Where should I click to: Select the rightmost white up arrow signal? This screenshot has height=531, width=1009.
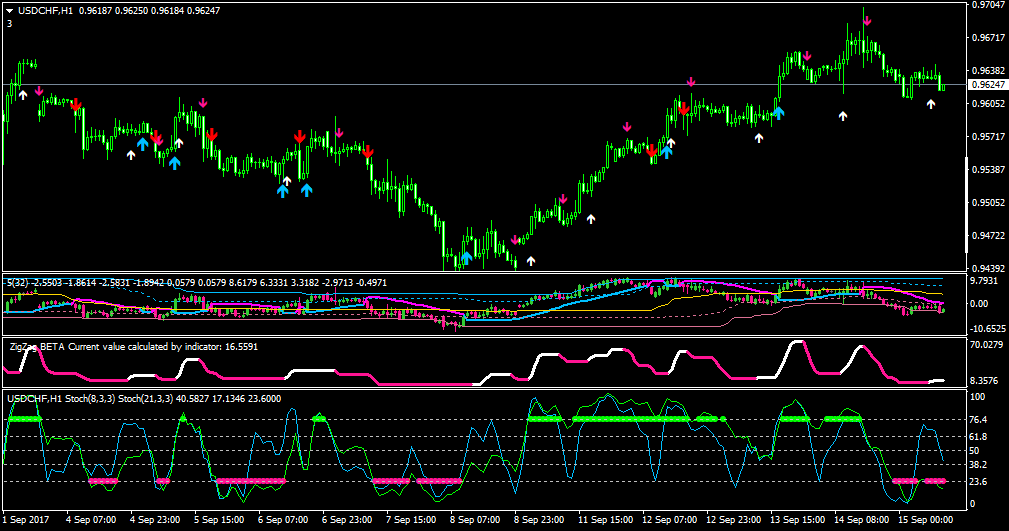[930, 104]
